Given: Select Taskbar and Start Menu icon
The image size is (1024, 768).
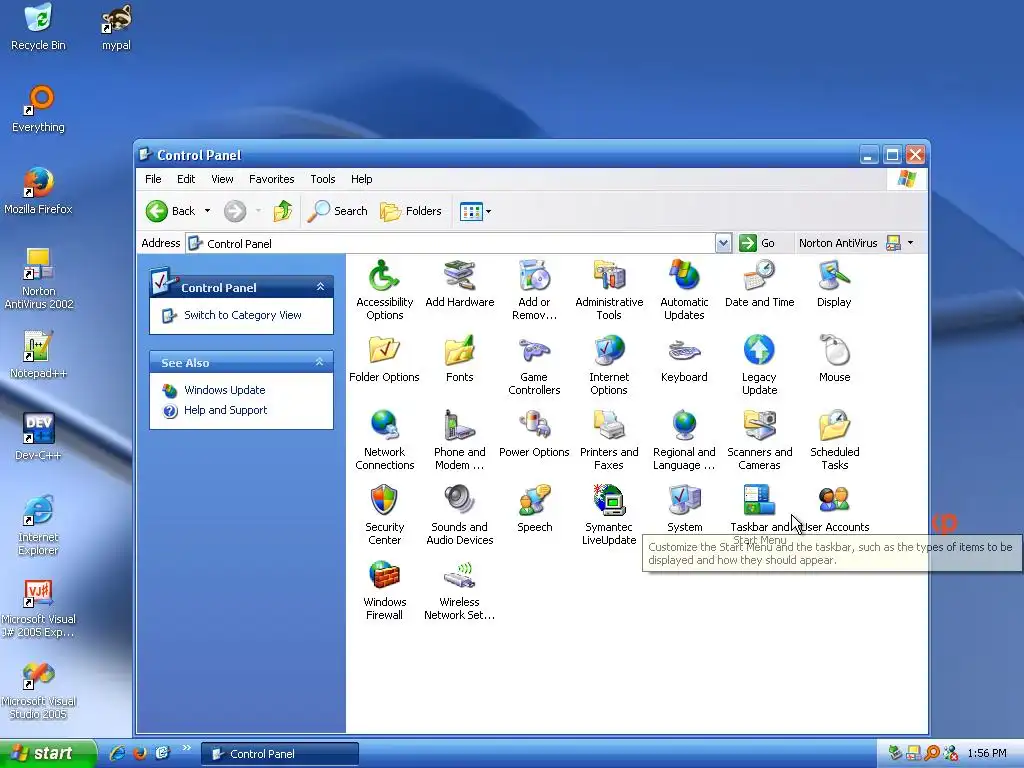Looking at the screenshot, I should click(x=760, y=501).
